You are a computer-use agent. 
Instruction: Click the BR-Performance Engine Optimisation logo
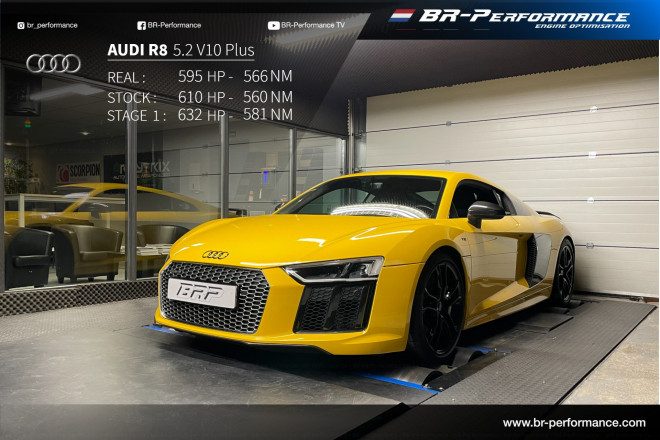coord(523,18)
